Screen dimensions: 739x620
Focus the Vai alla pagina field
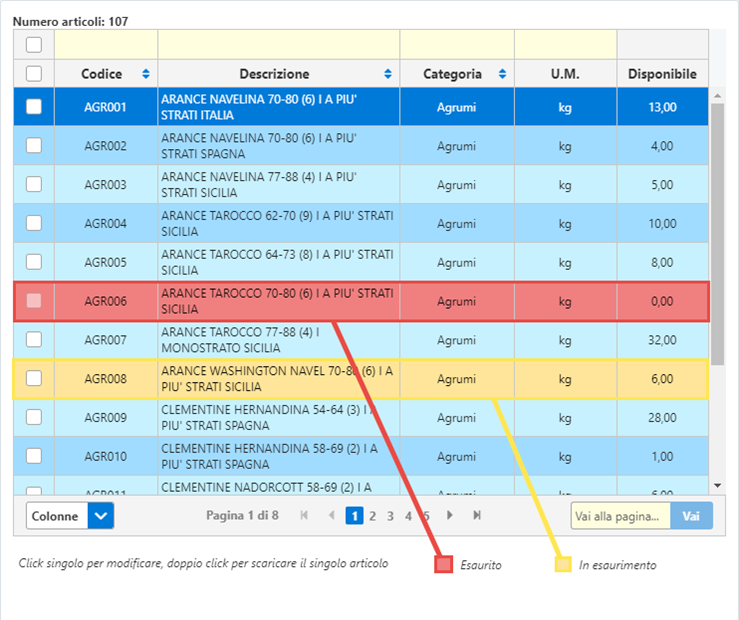[621, 516]
